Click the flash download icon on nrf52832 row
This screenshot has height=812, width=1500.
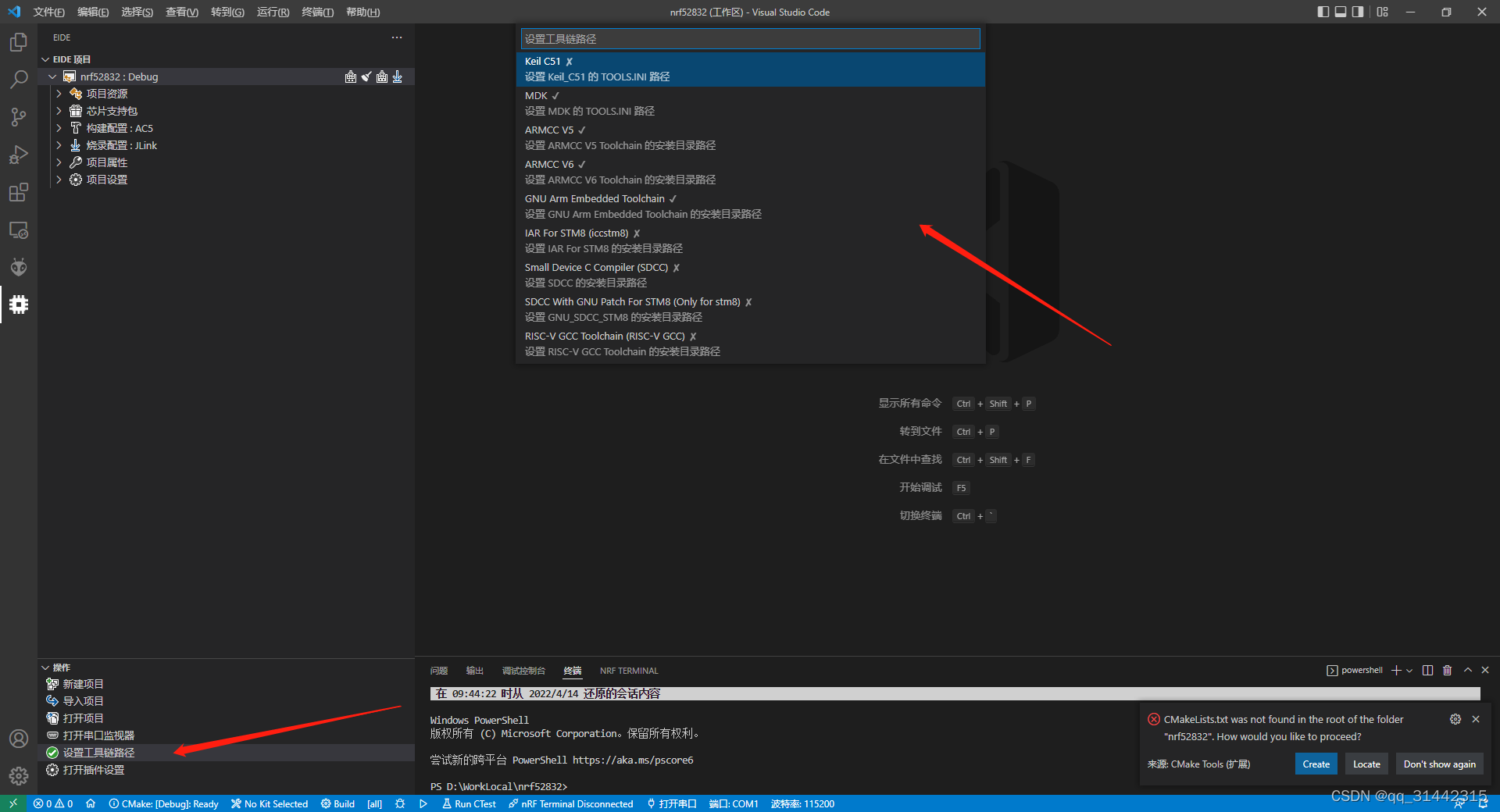tap(398, 77)
